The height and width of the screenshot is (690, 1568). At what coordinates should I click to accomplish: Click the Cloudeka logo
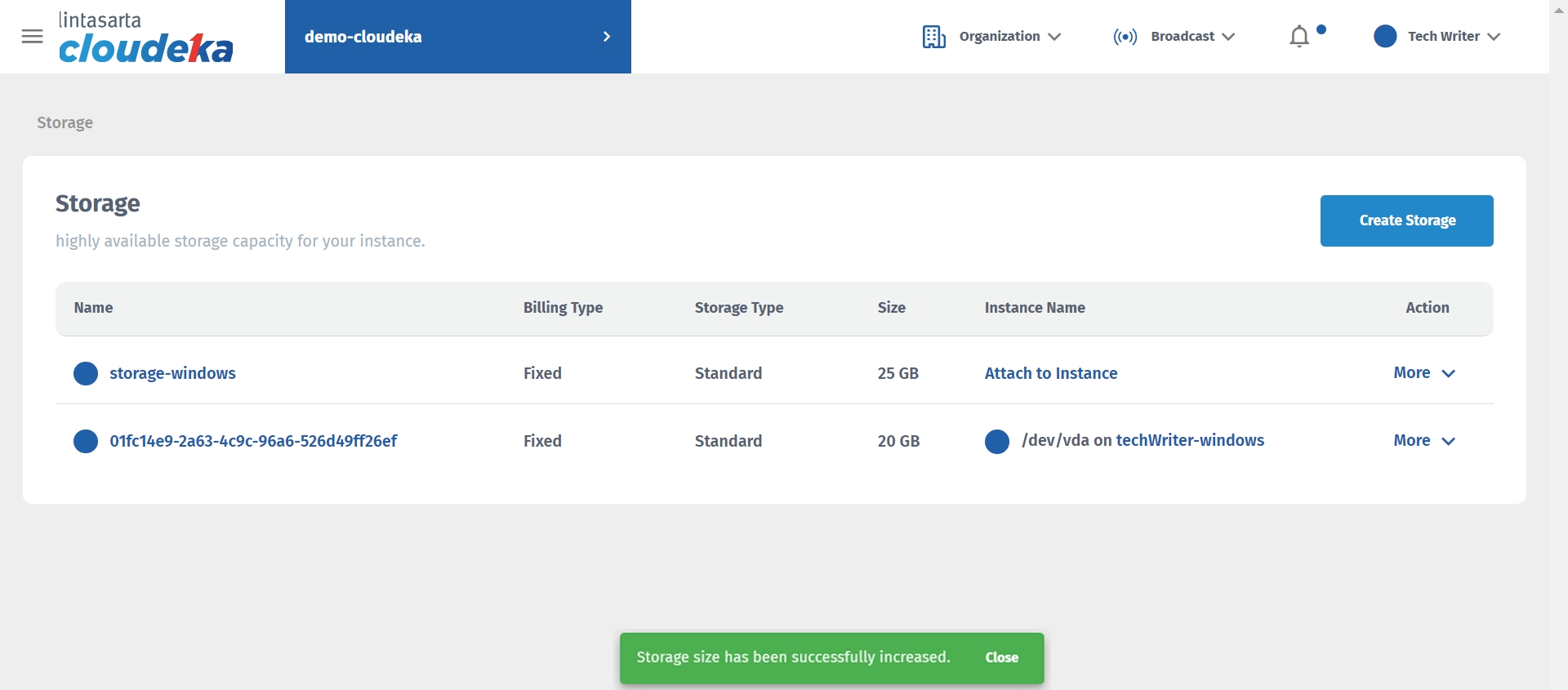145,38
